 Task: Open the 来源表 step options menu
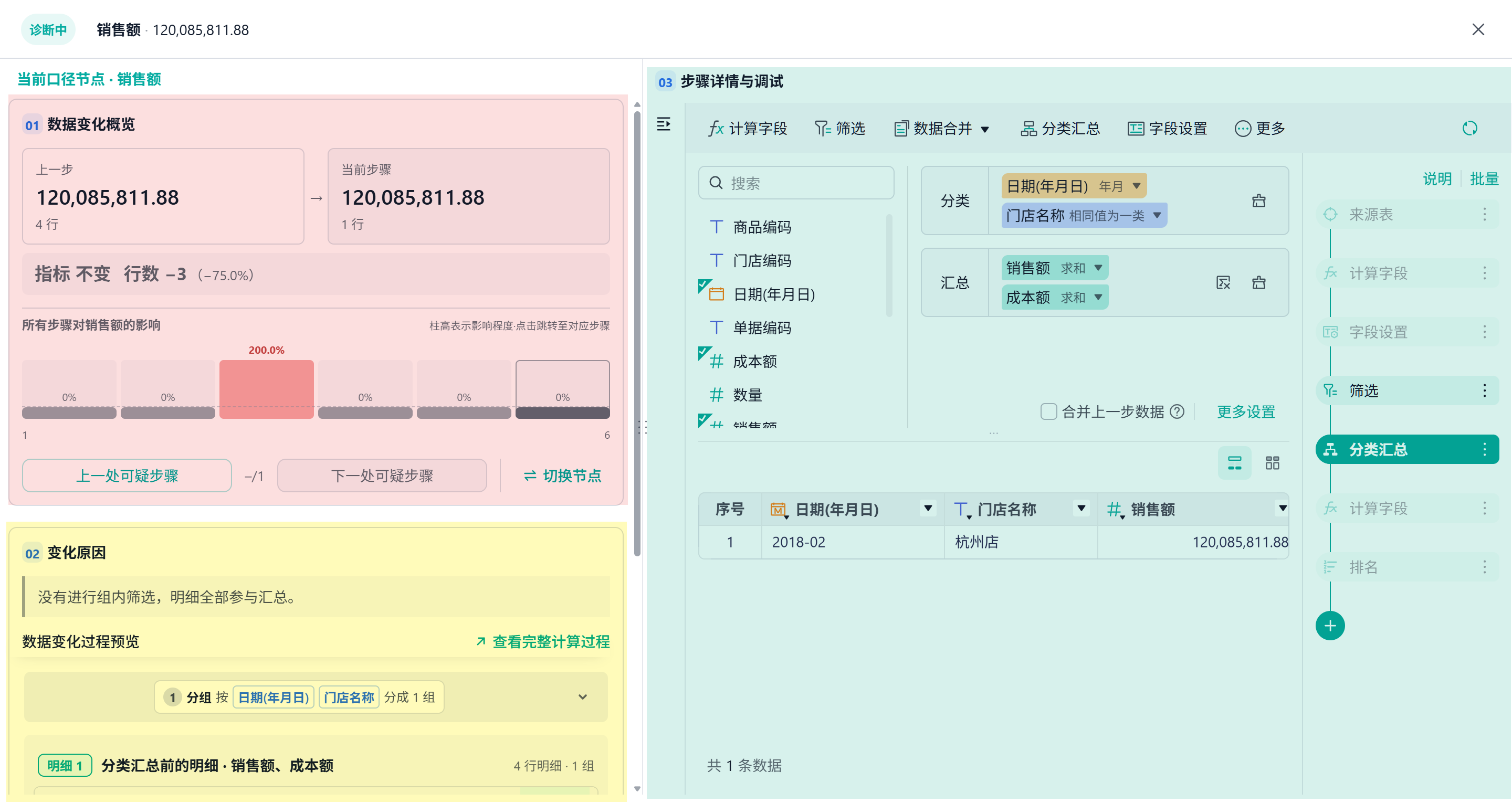tap(1484, 214)
